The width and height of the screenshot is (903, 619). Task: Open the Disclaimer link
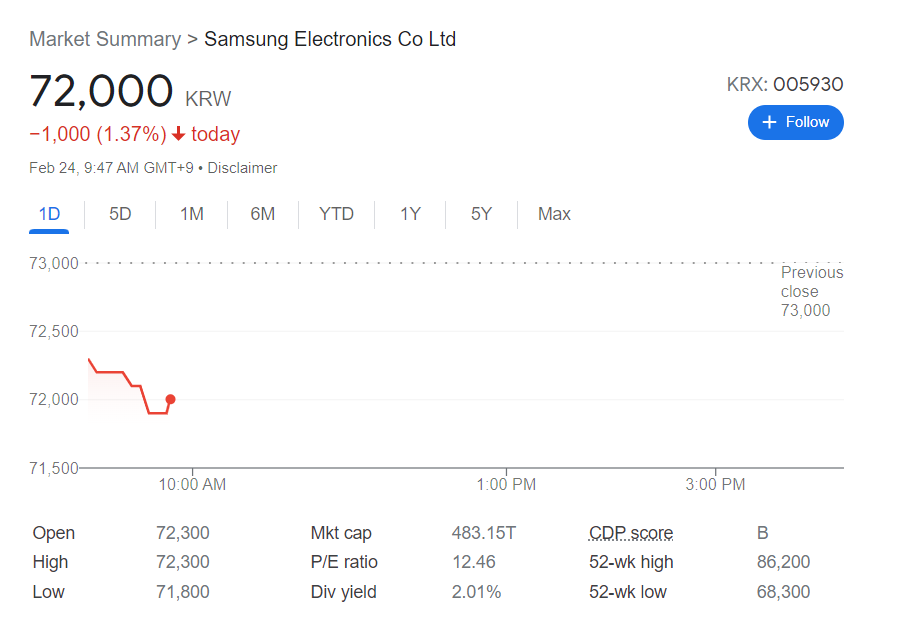(242, 168)
